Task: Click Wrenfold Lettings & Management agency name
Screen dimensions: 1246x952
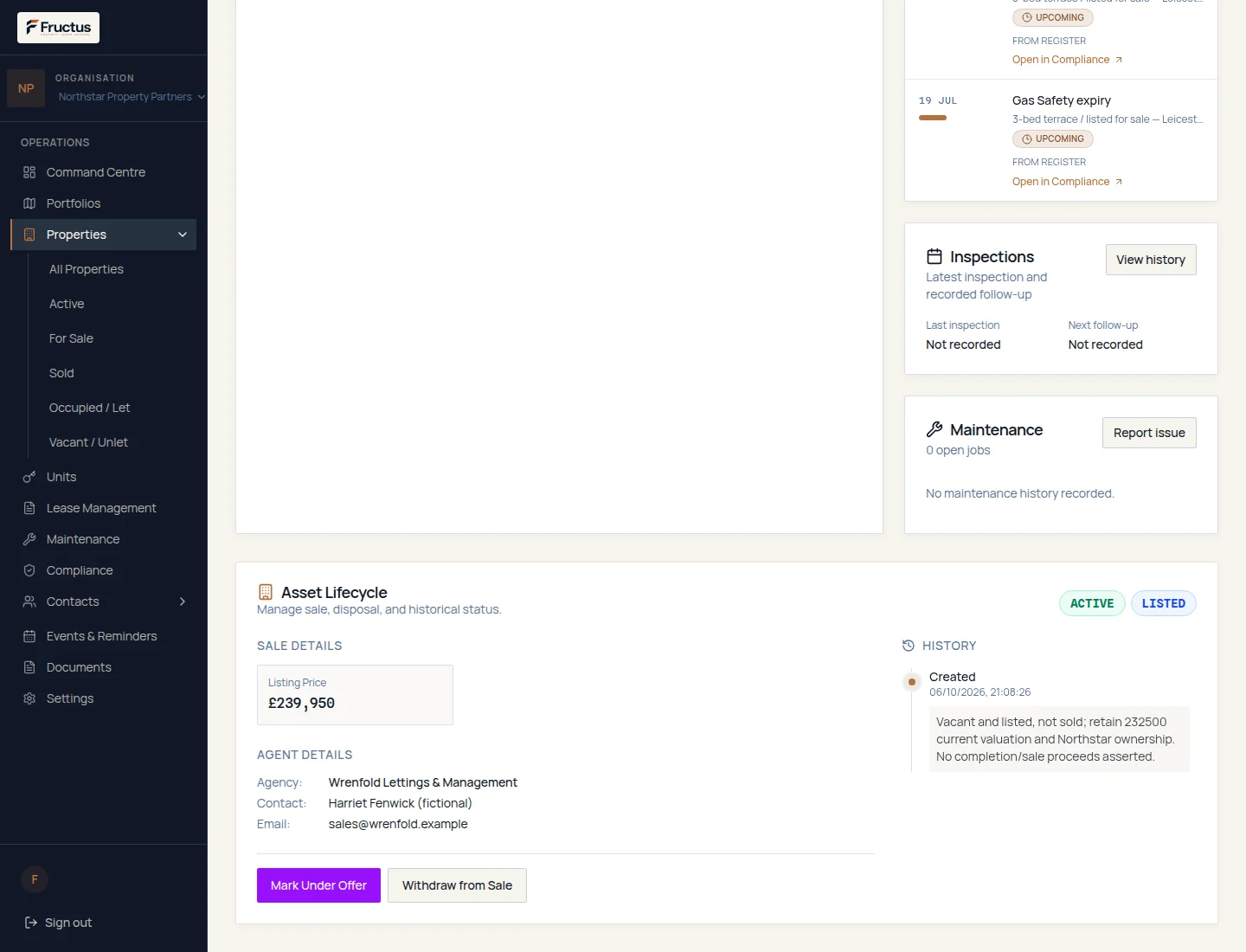Action: 423,782
